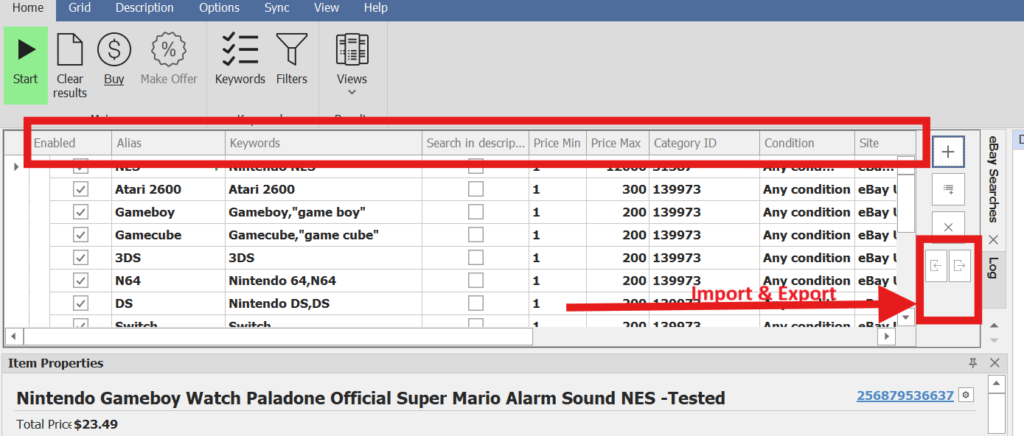Toggle Enabled checkbox for Atari 2600

[x=81, y=190]
